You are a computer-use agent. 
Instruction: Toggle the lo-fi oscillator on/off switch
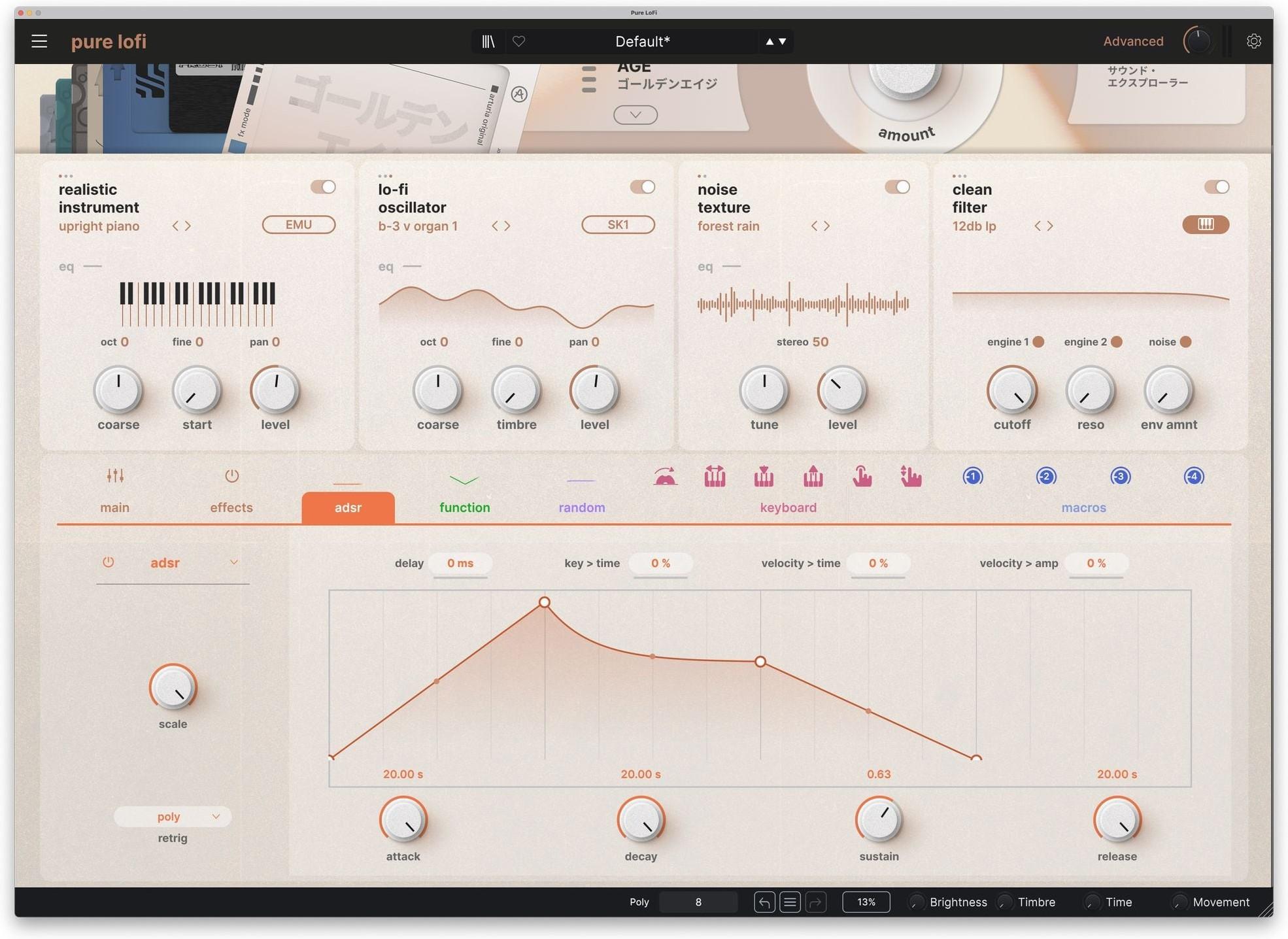tap(642, 187)
